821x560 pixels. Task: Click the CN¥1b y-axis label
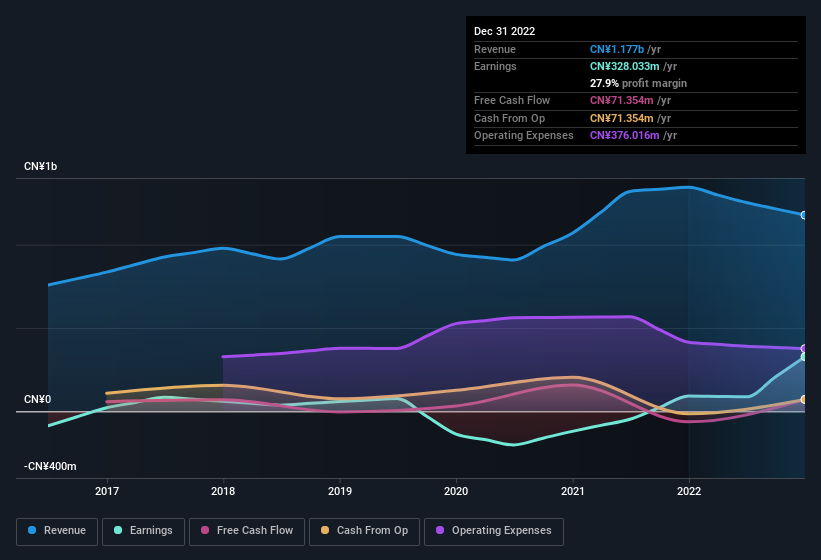tap(40, 166)
